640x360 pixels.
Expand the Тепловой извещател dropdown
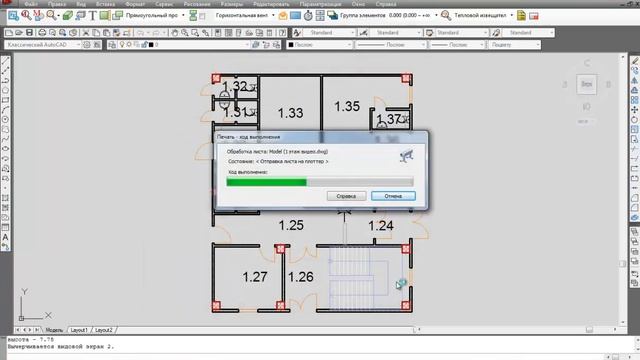[x=511, y=16]
